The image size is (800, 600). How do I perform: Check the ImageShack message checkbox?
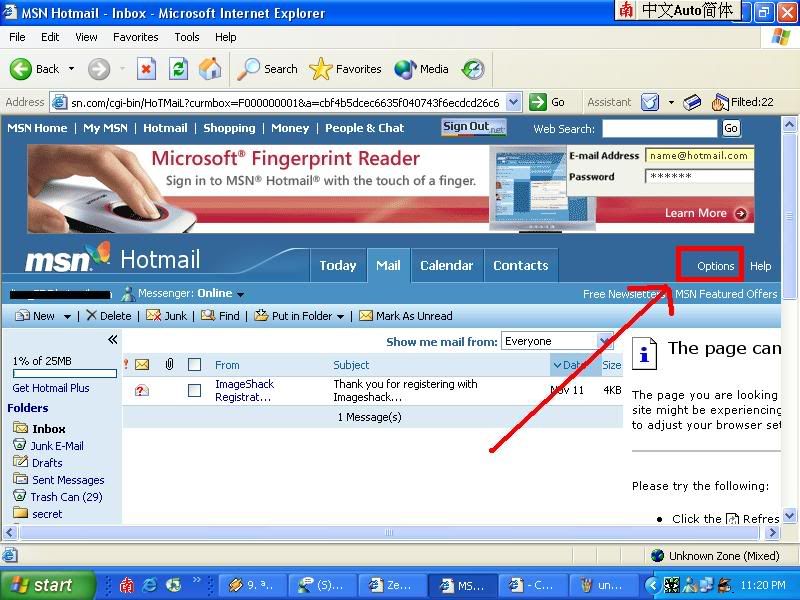tap(194, 391)
